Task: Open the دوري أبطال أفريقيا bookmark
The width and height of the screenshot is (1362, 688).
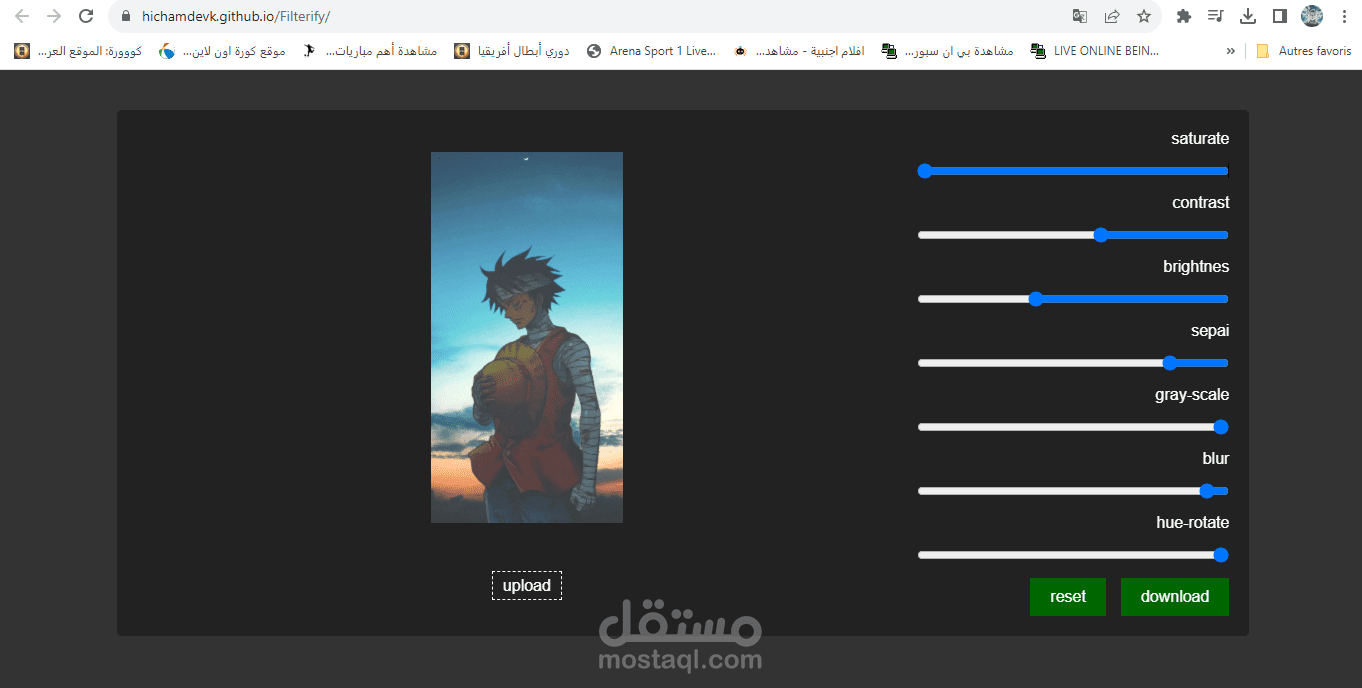Action: coord(512,50)
